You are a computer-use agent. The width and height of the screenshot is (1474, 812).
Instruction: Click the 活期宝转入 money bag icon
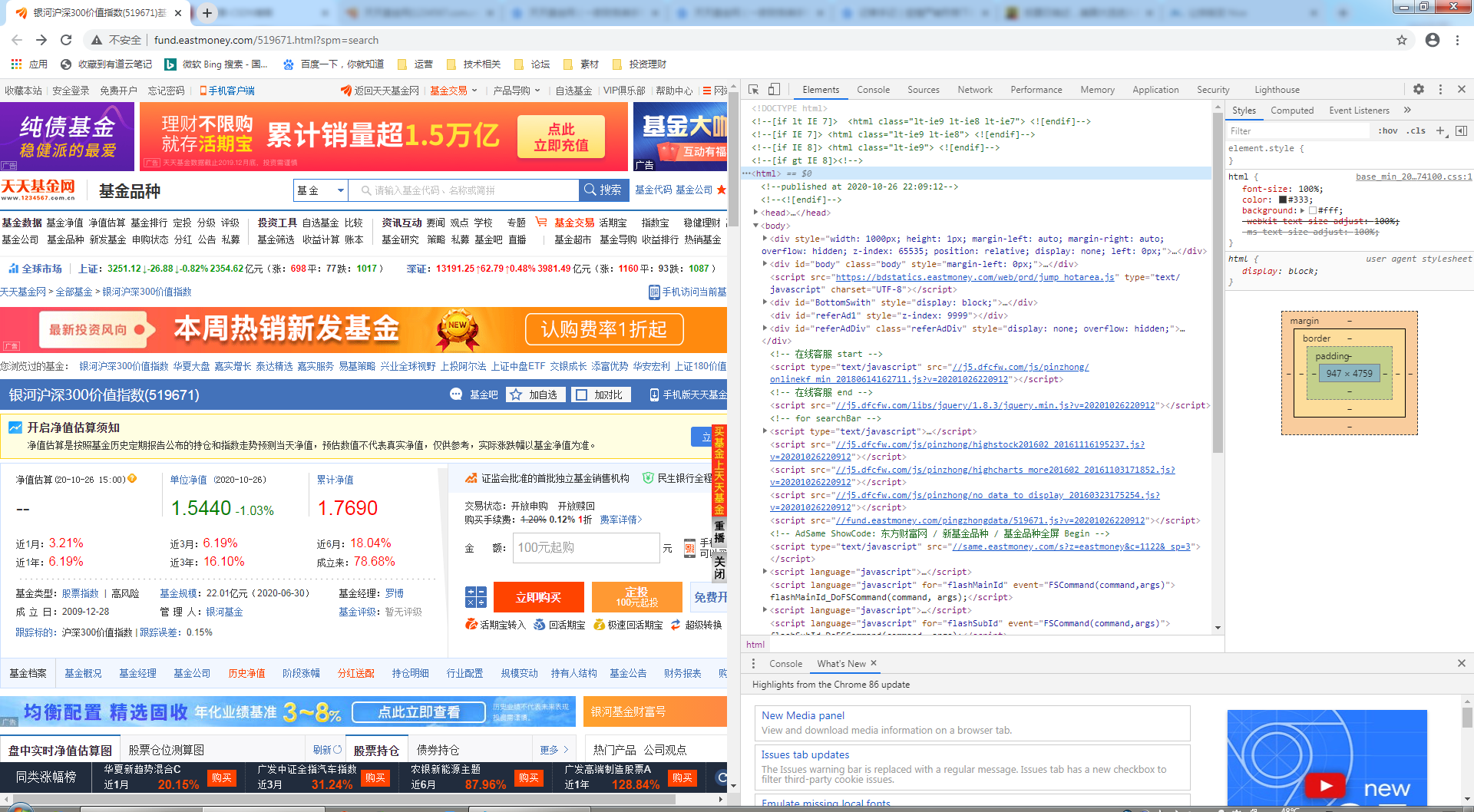(471, 624)
